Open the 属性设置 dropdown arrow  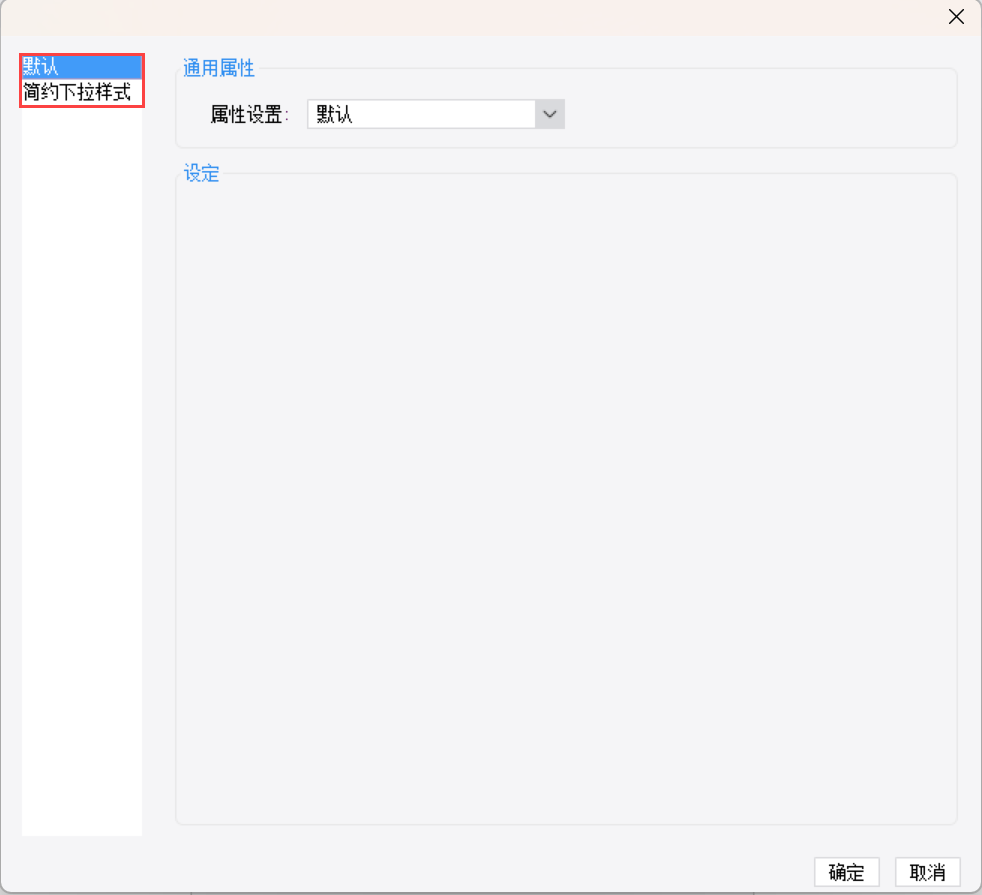point(550,114)
